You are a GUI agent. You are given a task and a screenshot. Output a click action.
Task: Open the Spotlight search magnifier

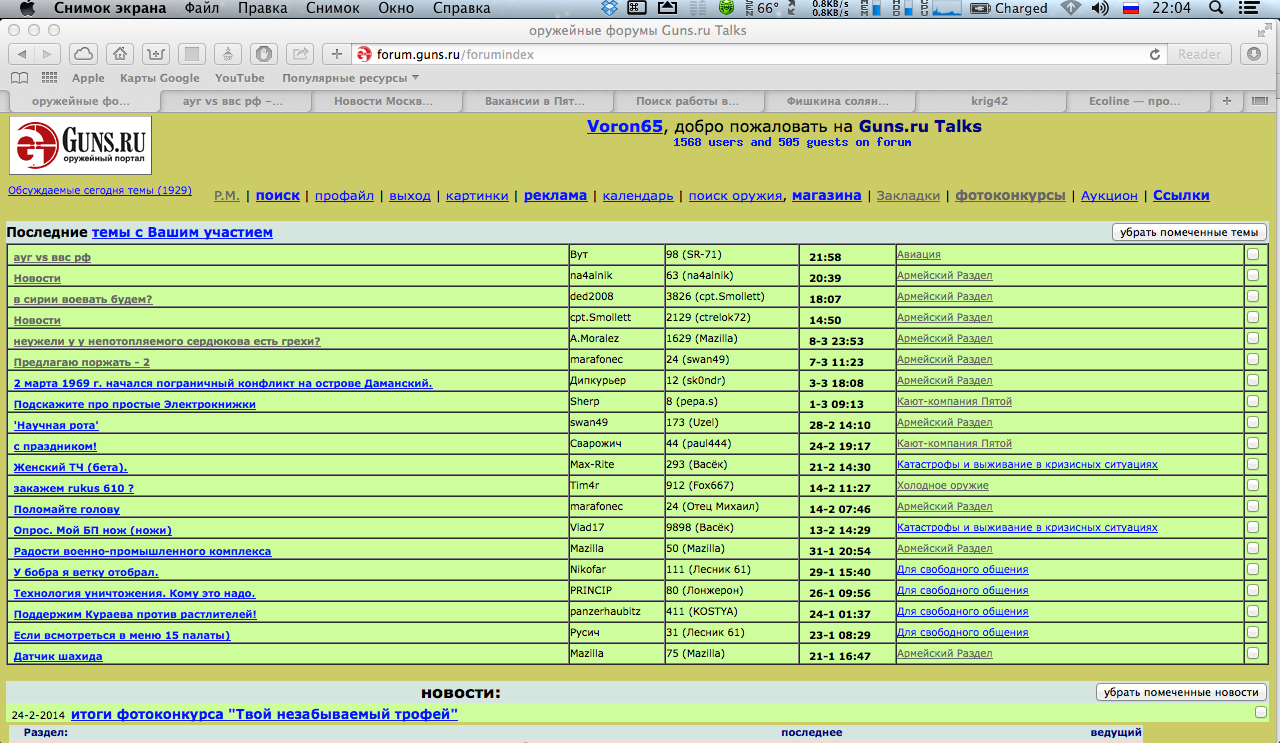[x=1217, y=9]
